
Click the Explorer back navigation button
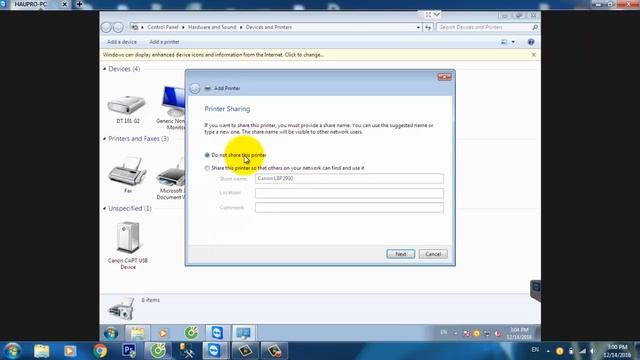[x=106, y=27]
